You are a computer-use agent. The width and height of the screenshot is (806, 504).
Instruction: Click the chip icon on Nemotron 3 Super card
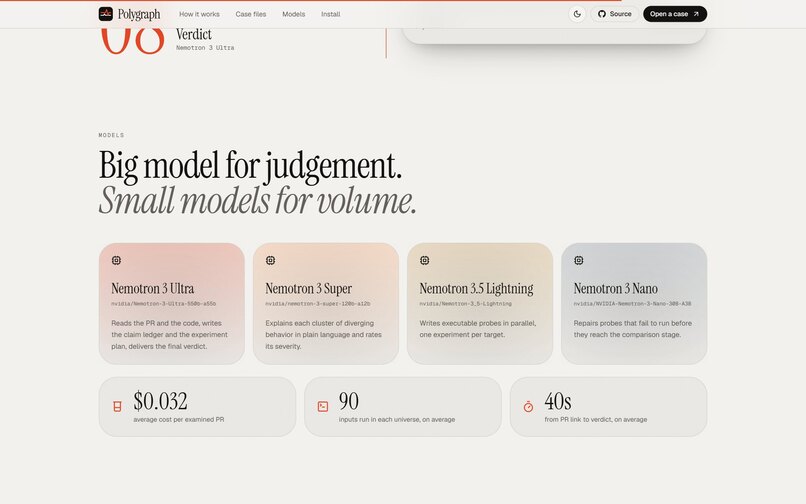(270, 260)
